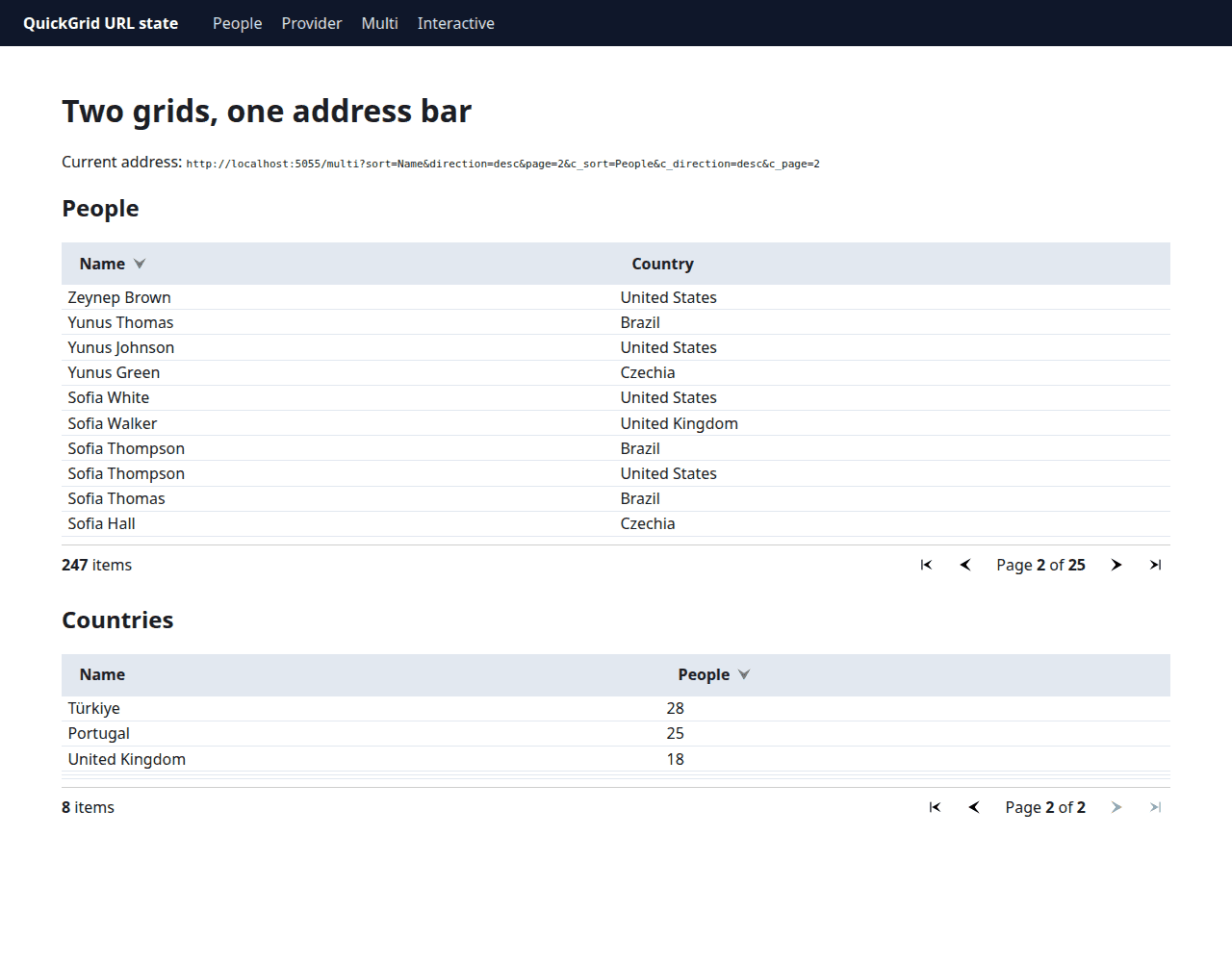Click United States in Zeynep Brown row
Viewport: 1232px width, 962px height.
pyautogui.click(x=668, y=297)
